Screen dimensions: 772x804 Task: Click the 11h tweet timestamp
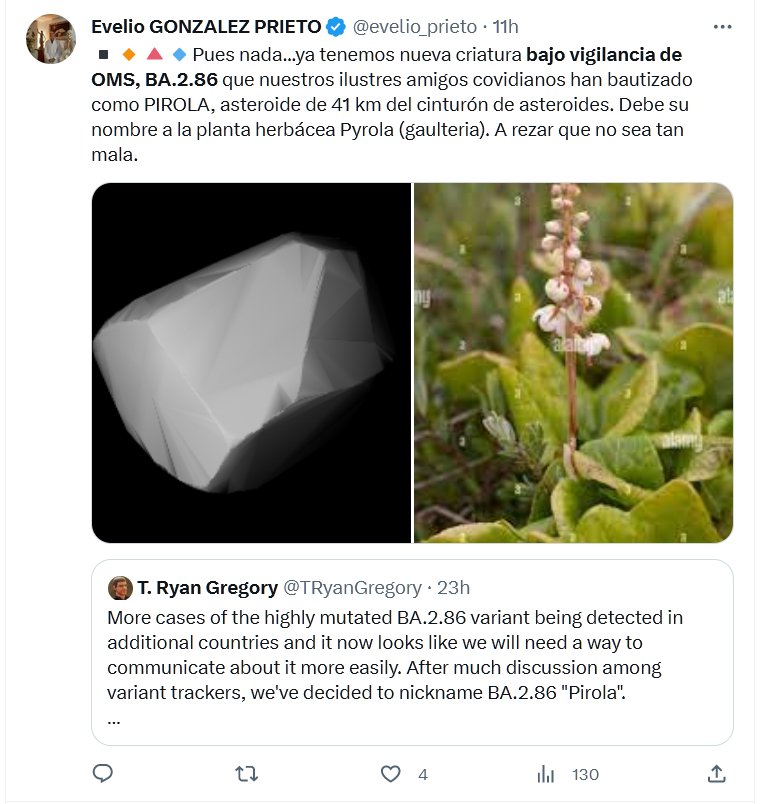505,26
